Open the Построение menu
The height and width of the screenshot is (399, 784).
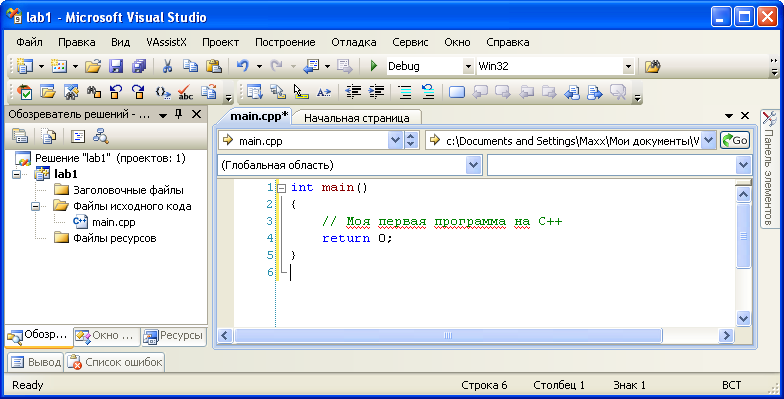pos(285,42)
